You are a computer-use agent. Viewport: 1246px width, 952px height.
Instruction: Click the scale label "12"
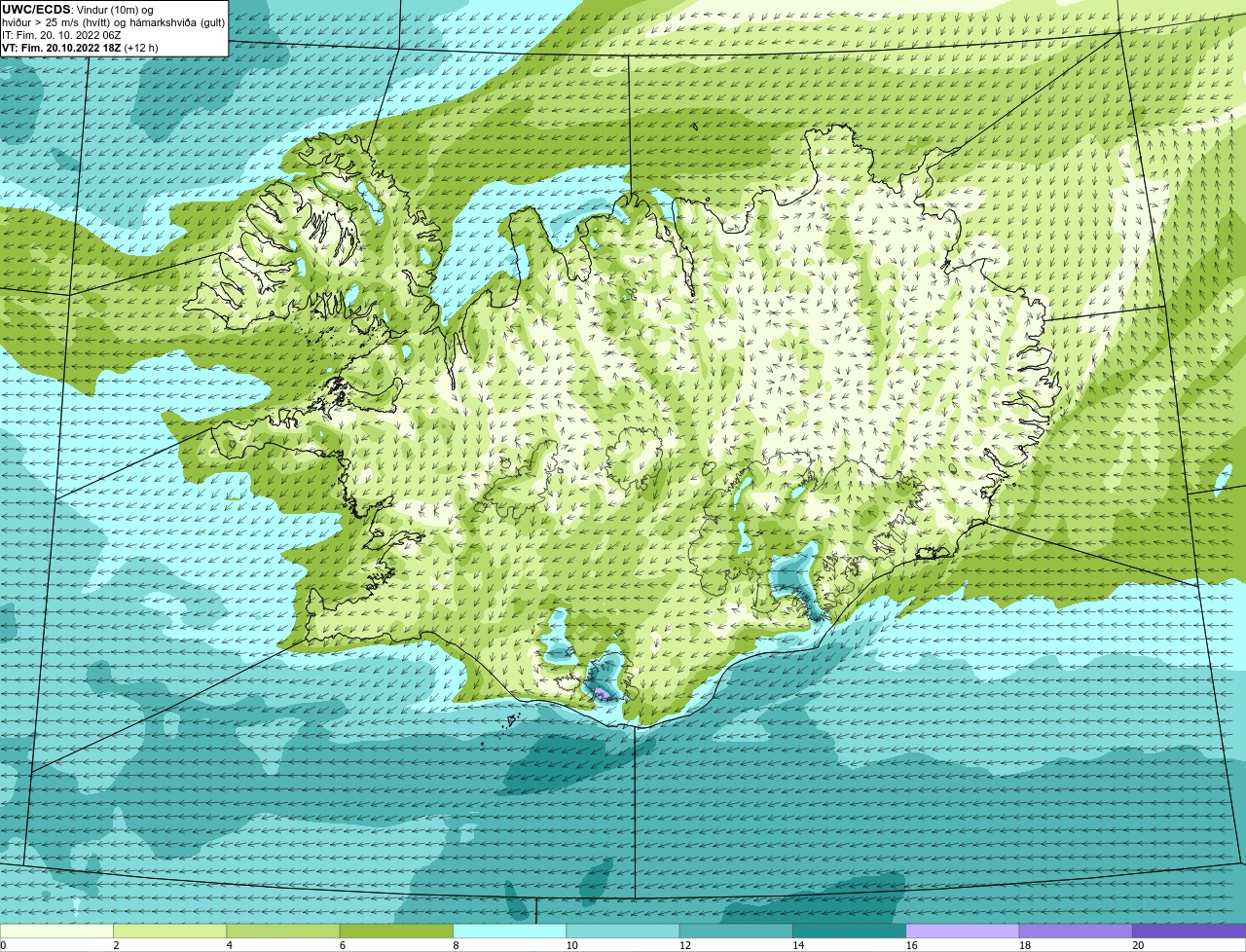[x=684, y=945]
